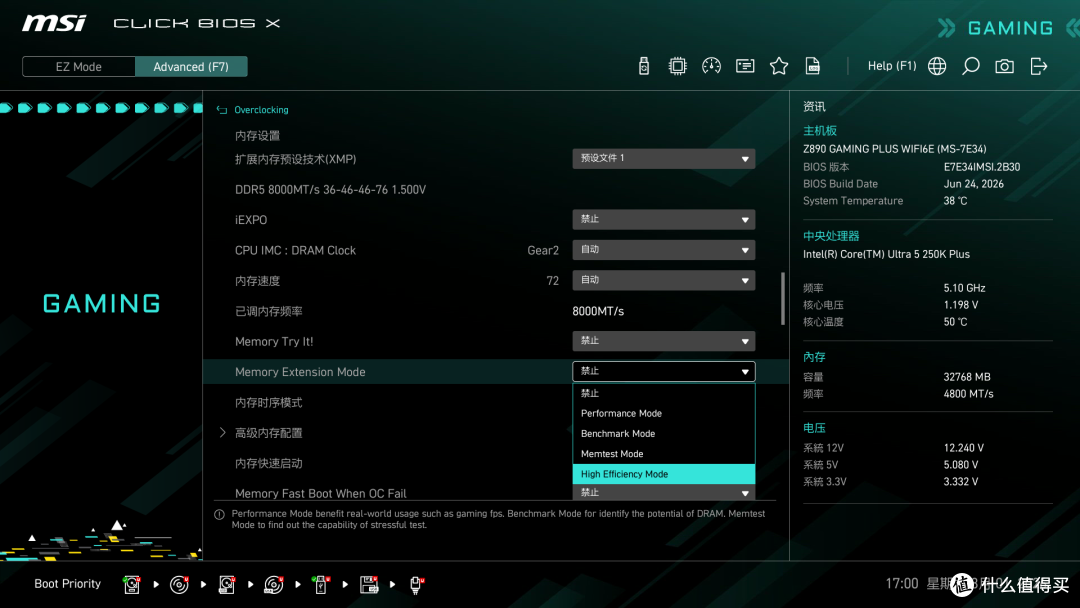Screen dimensions: 1080x608
Task: Select the first hard disk boot device
Action: point(132,585)
